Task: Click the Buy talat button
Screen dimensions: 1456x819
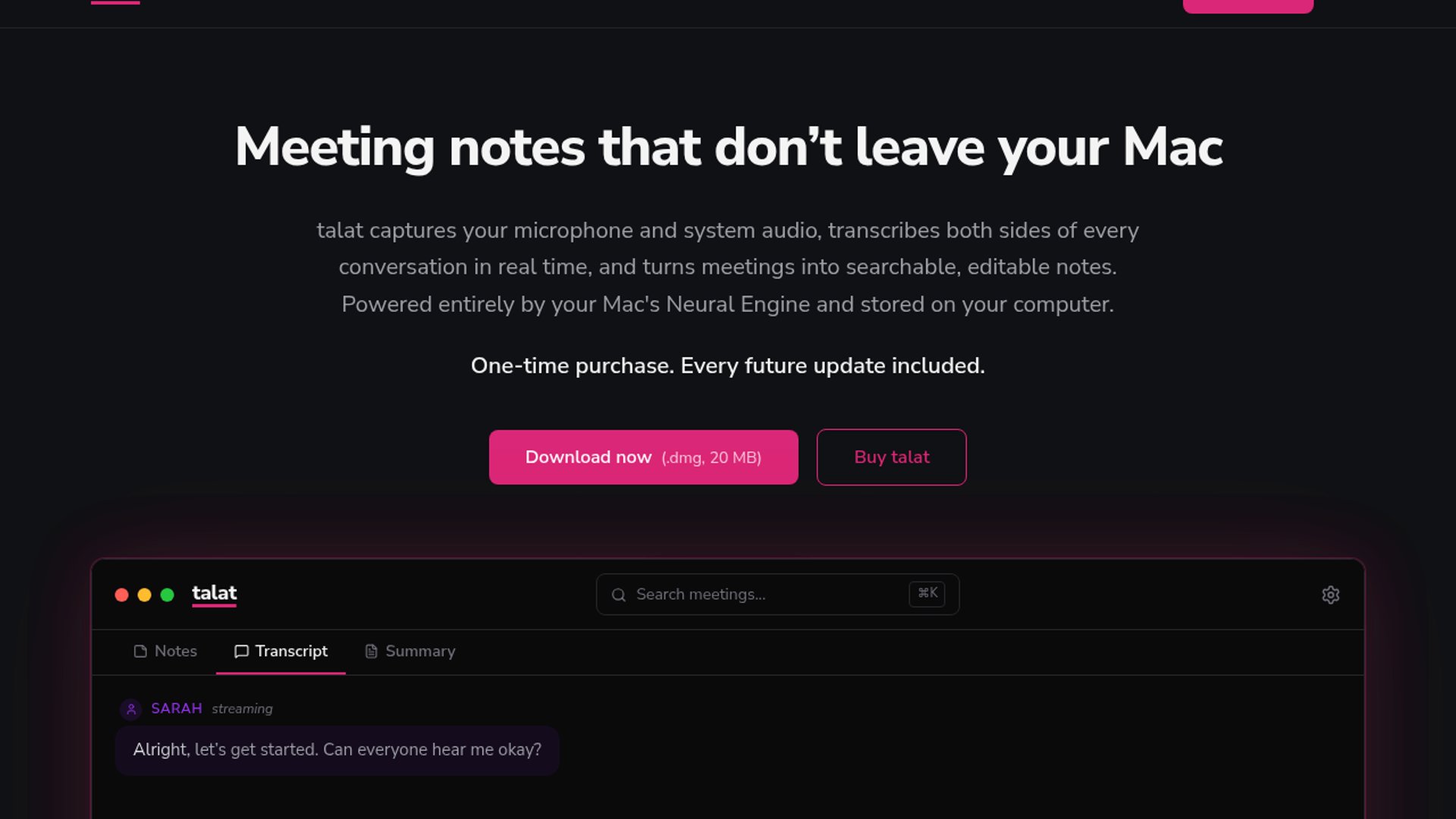Action: click(x=891, y=457)
